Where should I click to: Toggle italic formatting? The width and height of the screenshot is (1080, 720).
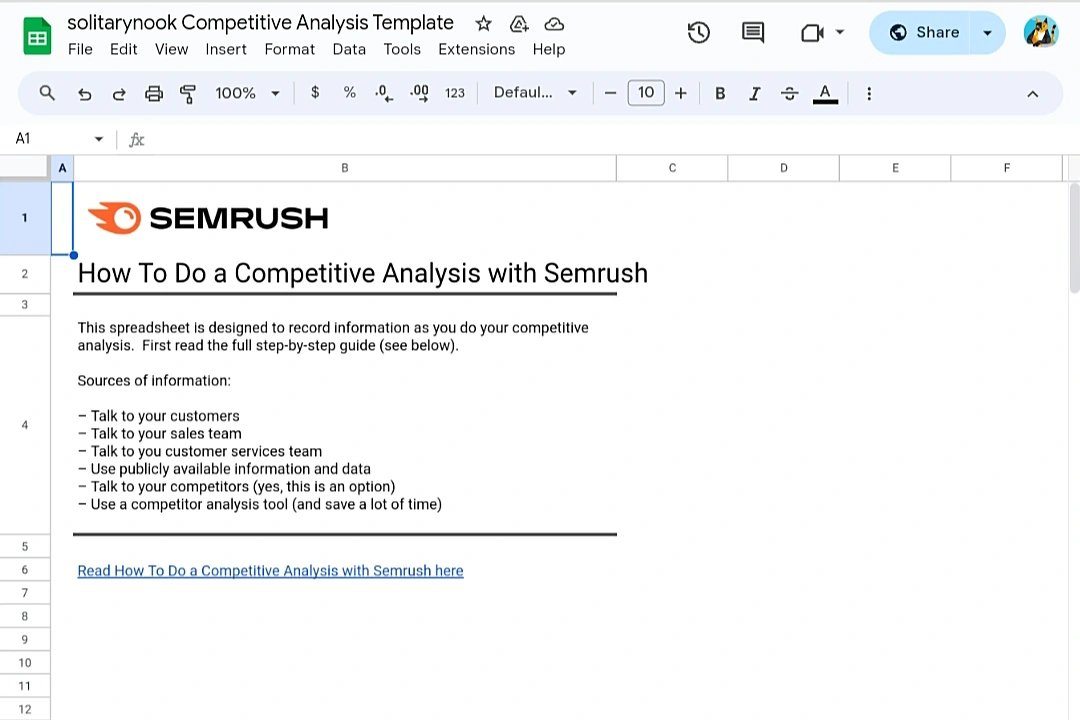(754, 93)
